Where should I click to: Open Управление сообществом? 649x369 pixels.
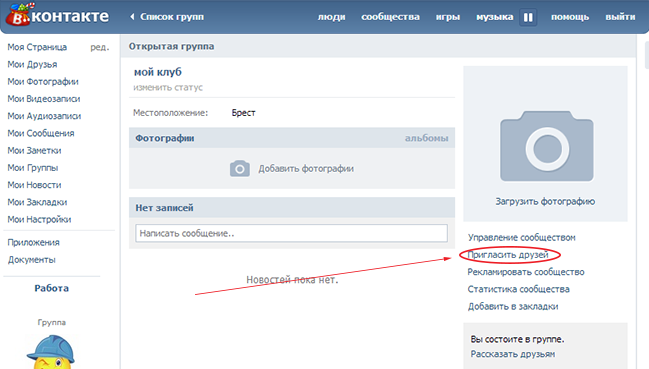522,237
